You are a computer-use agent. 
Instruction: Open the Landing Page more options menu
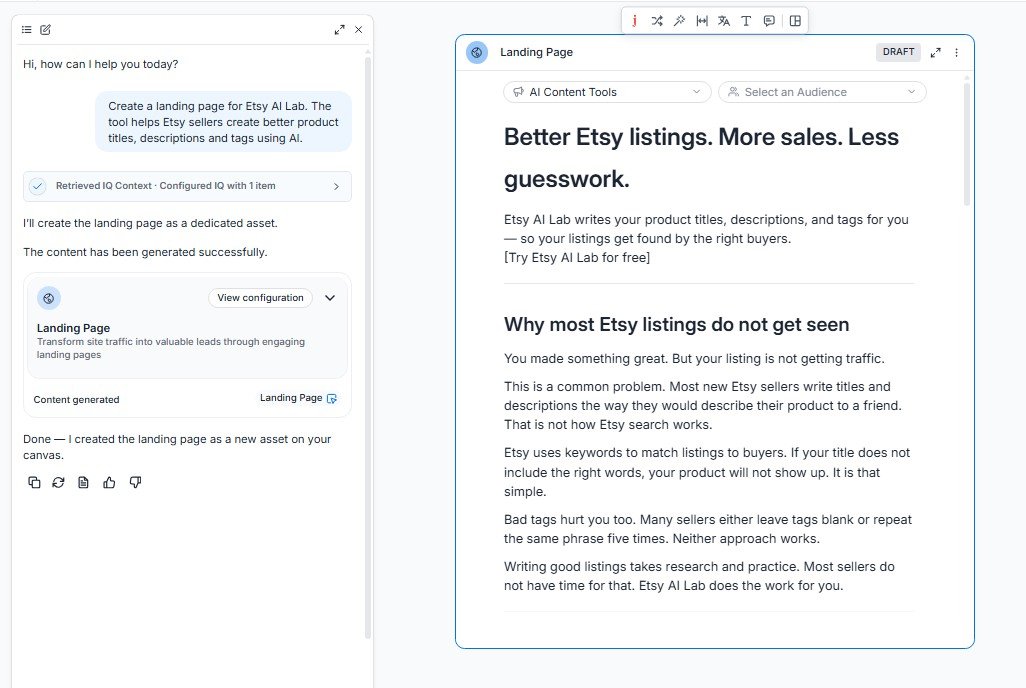click(x=956, y=52)
